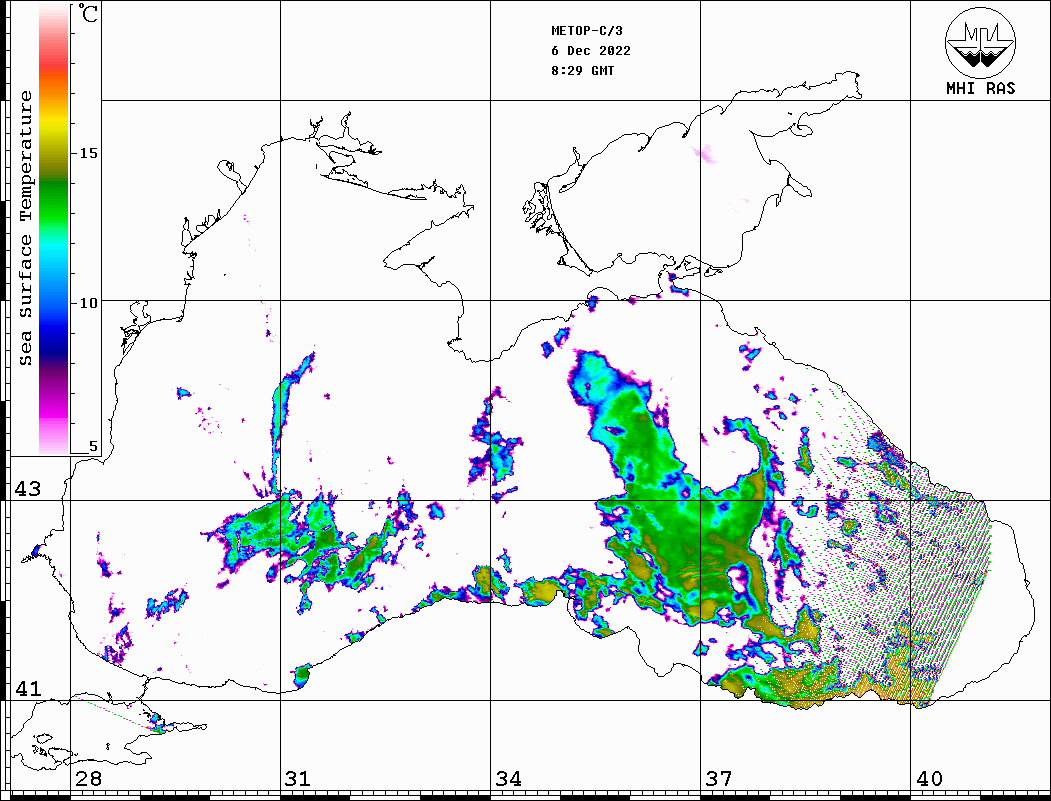The image size is (1051, 801).
Task: Click the 5 value on temperature scale
Action: (93, 447)
